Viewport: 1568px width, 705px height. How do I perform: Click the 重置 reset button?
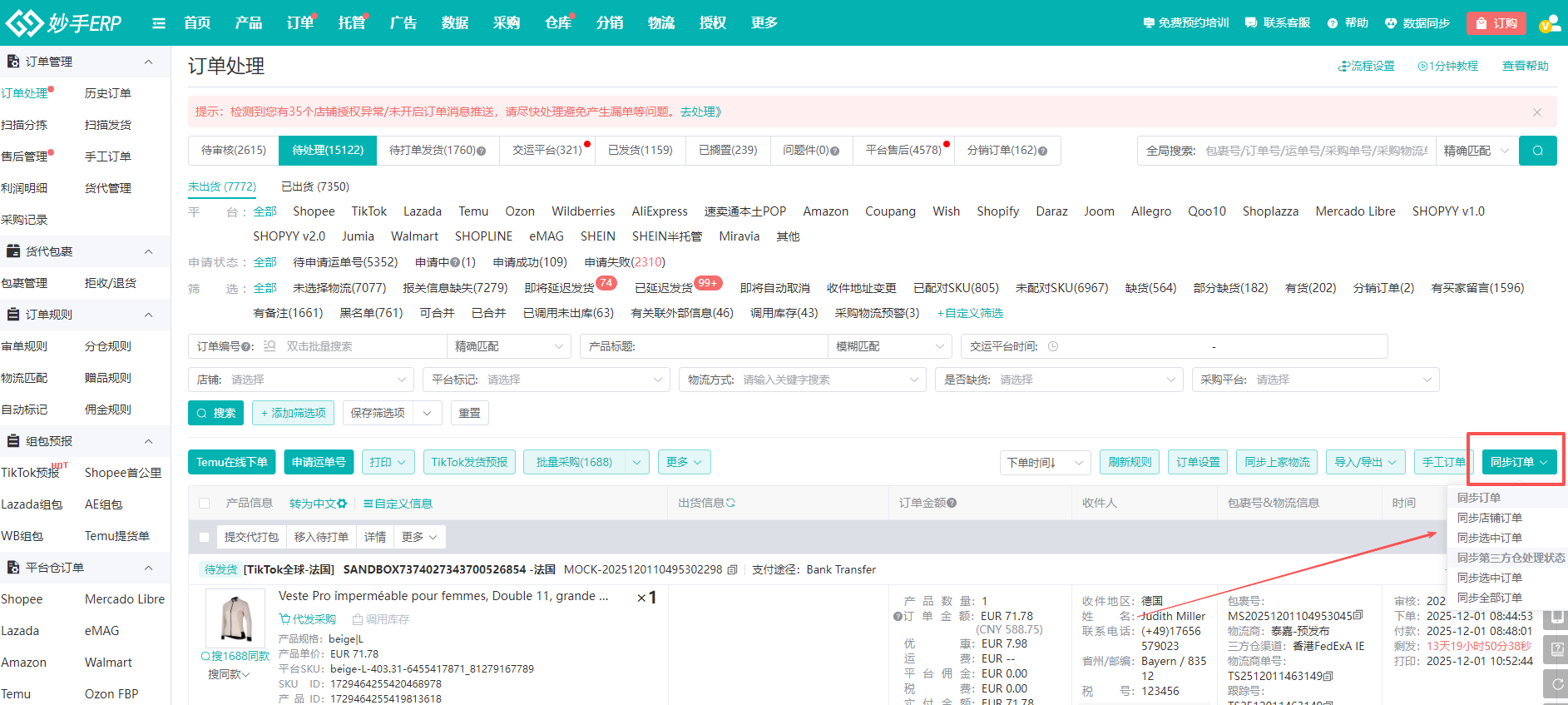470,413
